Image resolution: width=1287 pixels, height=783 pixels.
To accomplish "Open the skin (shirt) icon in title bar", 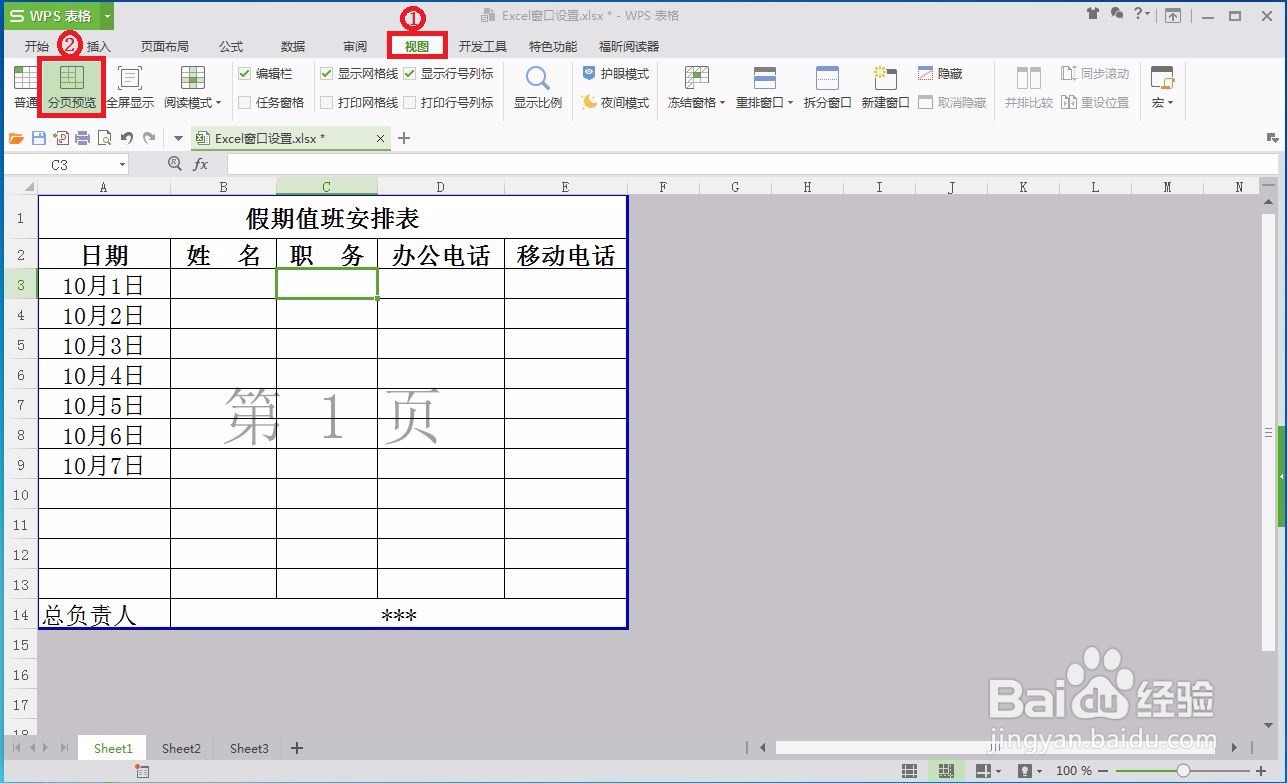I will (x=1091, y=14).
